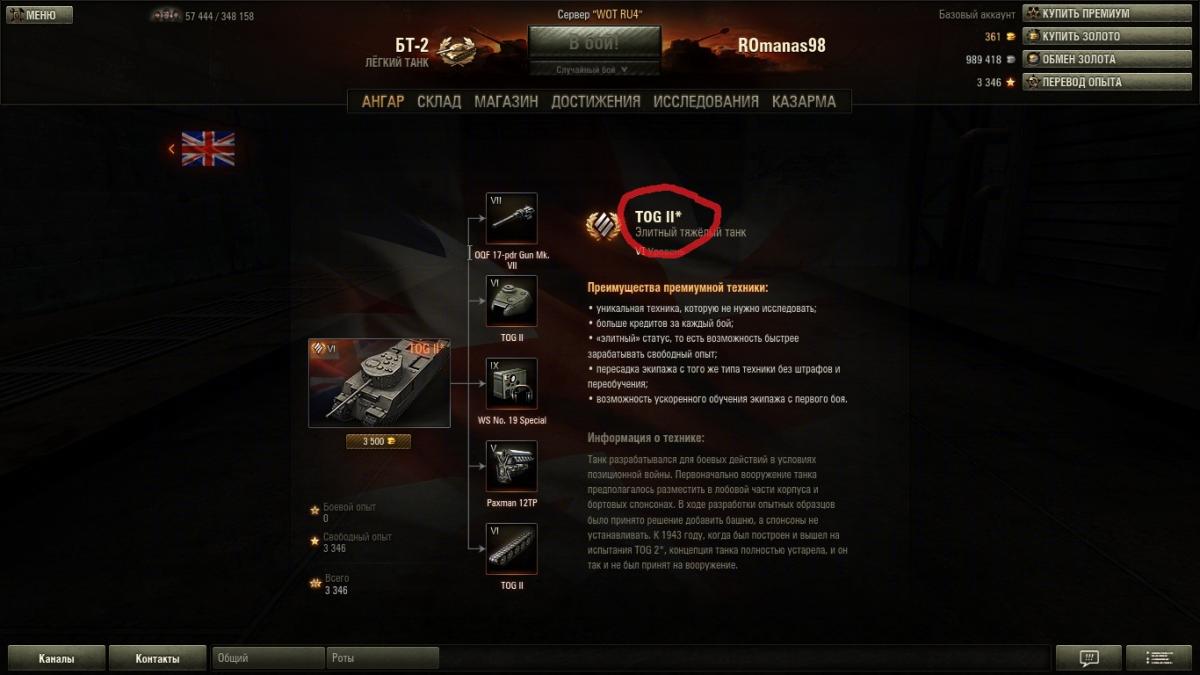This screenshot has height=675, width=1200.
Task: Select the TOG II turret module icon
Action: pos(511,301)
